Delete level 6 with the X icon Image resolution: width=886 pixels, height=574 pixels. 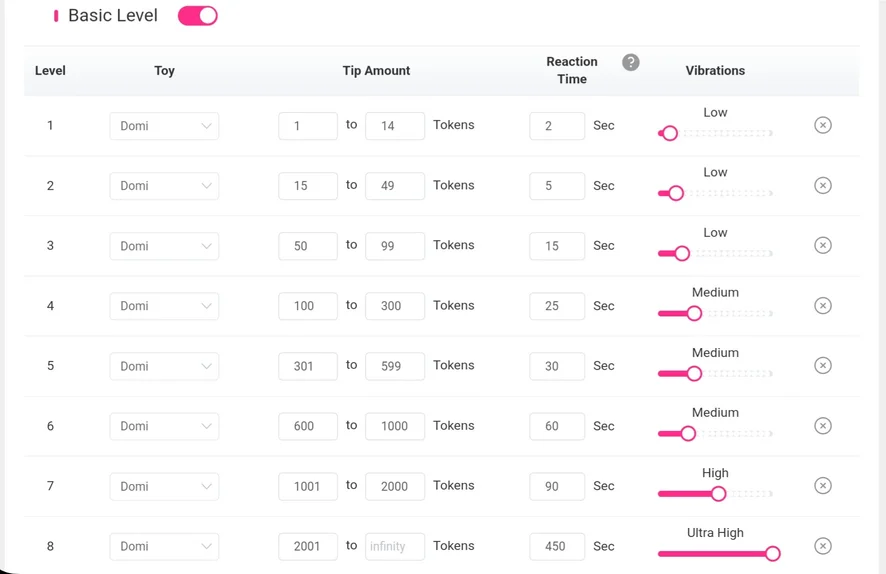(x=822, y=425)
